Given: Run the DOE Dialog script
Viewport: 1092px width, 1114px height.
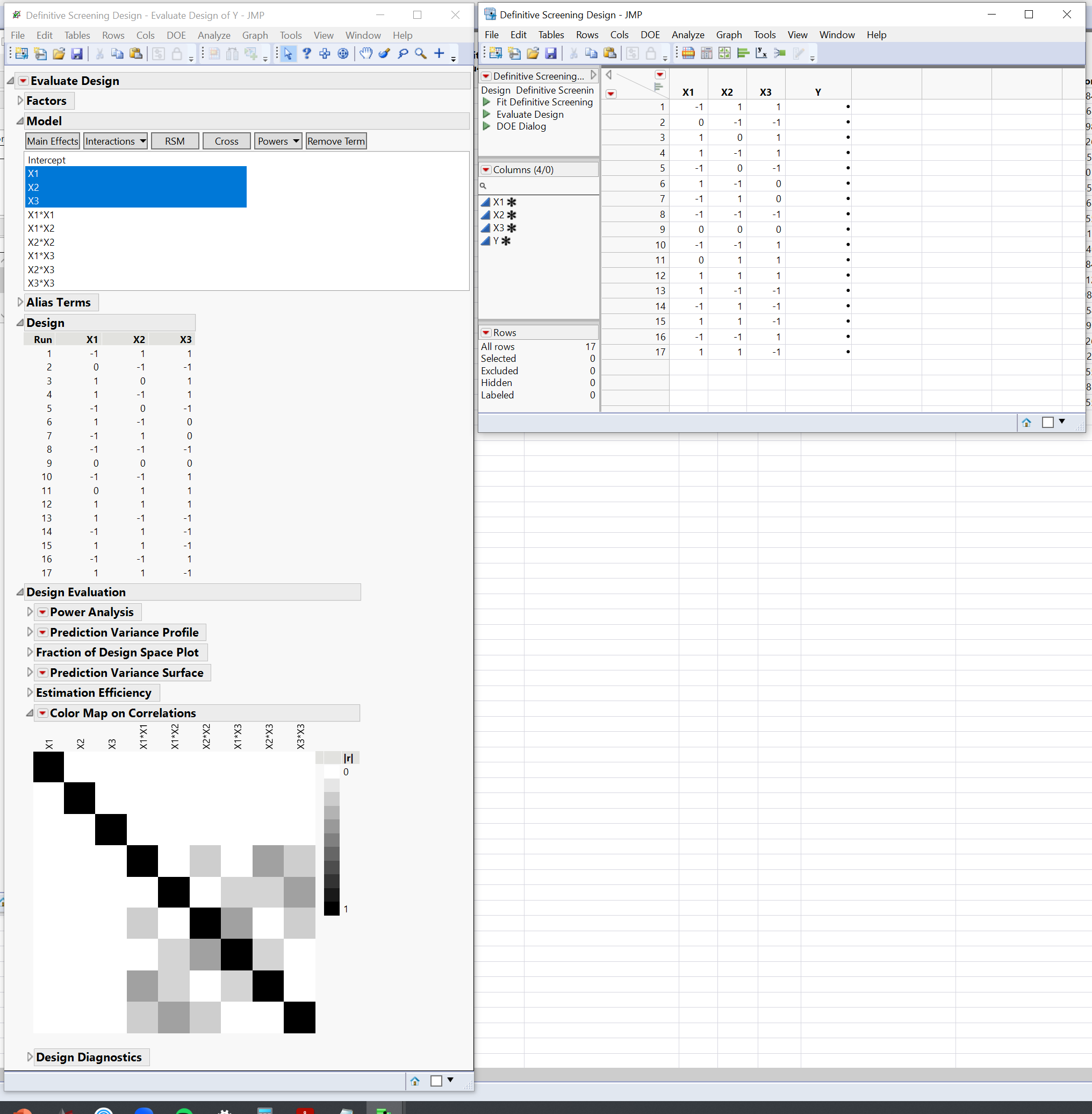Looking at the screenshot, I should pos(487,126).
